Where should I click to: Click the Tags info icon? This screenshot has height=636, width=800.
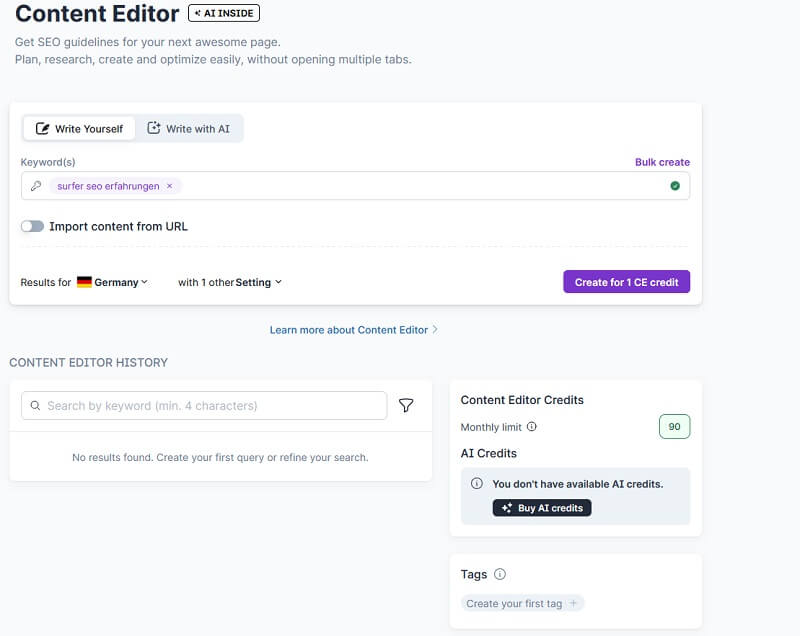pyautogui.click(x=499, y=574)
